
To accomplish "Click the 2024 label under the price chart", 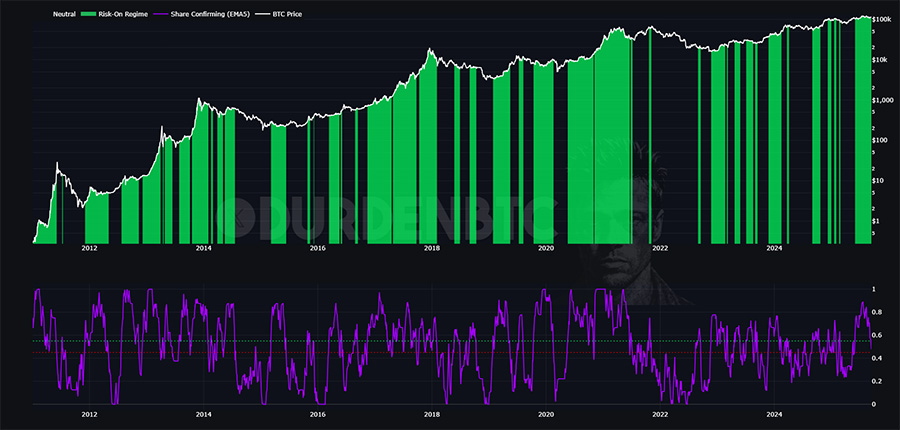I will pyautogui.click(x=774, y=247).
